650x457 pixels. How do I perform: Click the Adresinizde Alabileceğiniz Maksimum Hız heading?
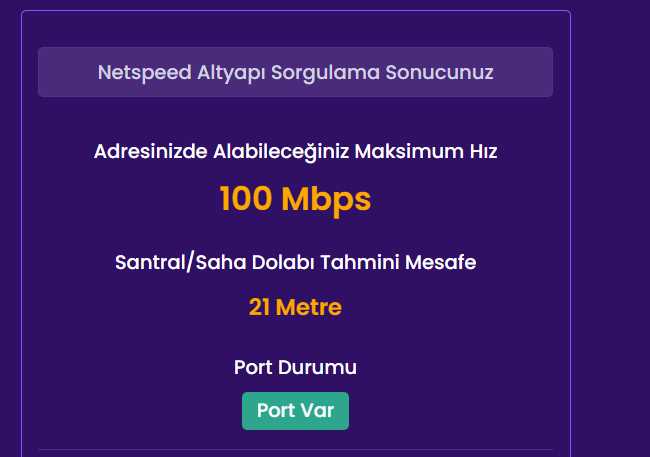295,152
